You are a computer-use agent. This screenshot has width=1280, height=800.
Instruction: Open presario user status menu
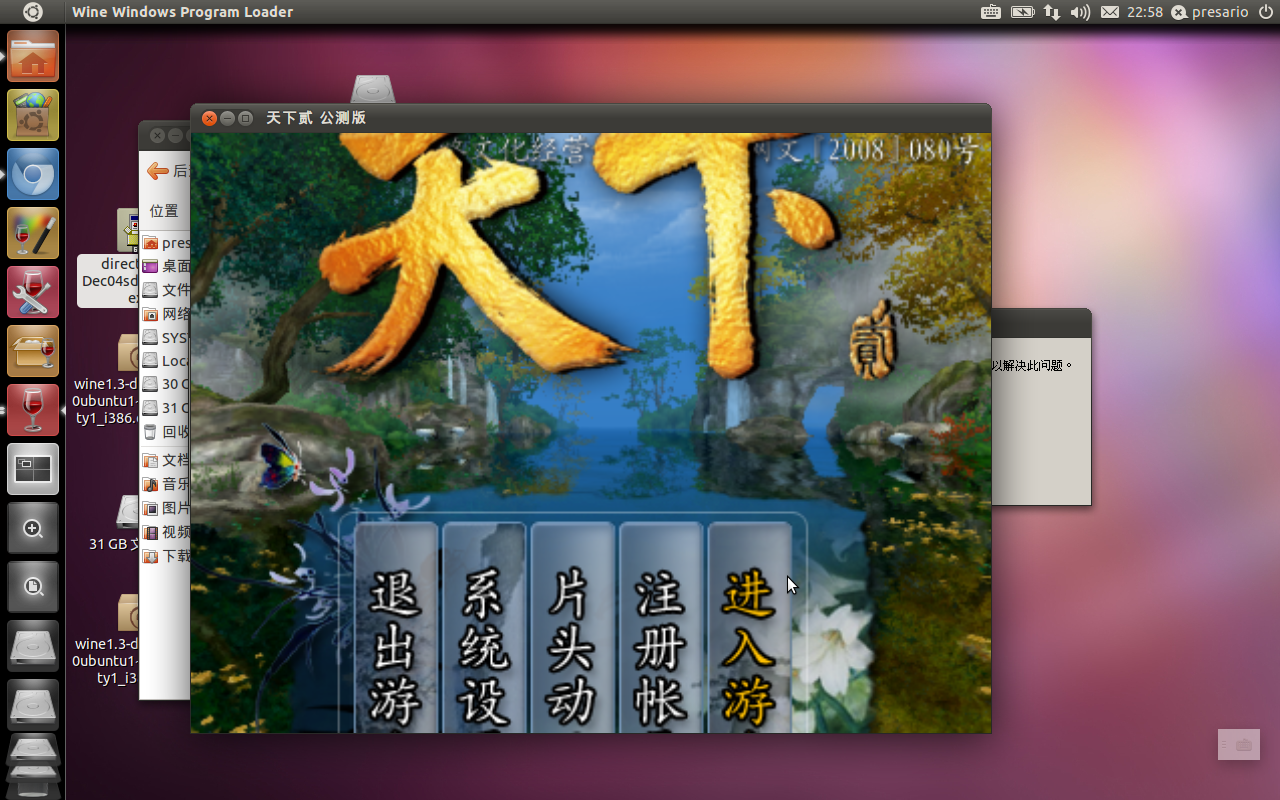pos(1210,12)
